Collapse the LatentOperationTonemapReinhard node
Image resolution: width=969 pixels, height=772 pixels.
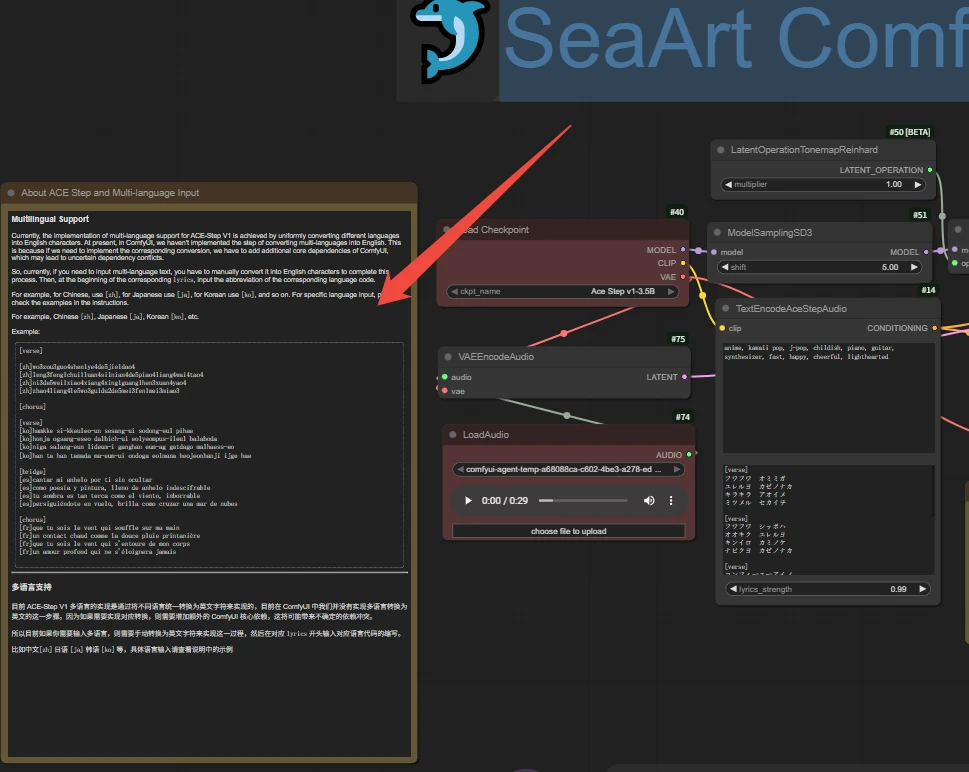721,150
